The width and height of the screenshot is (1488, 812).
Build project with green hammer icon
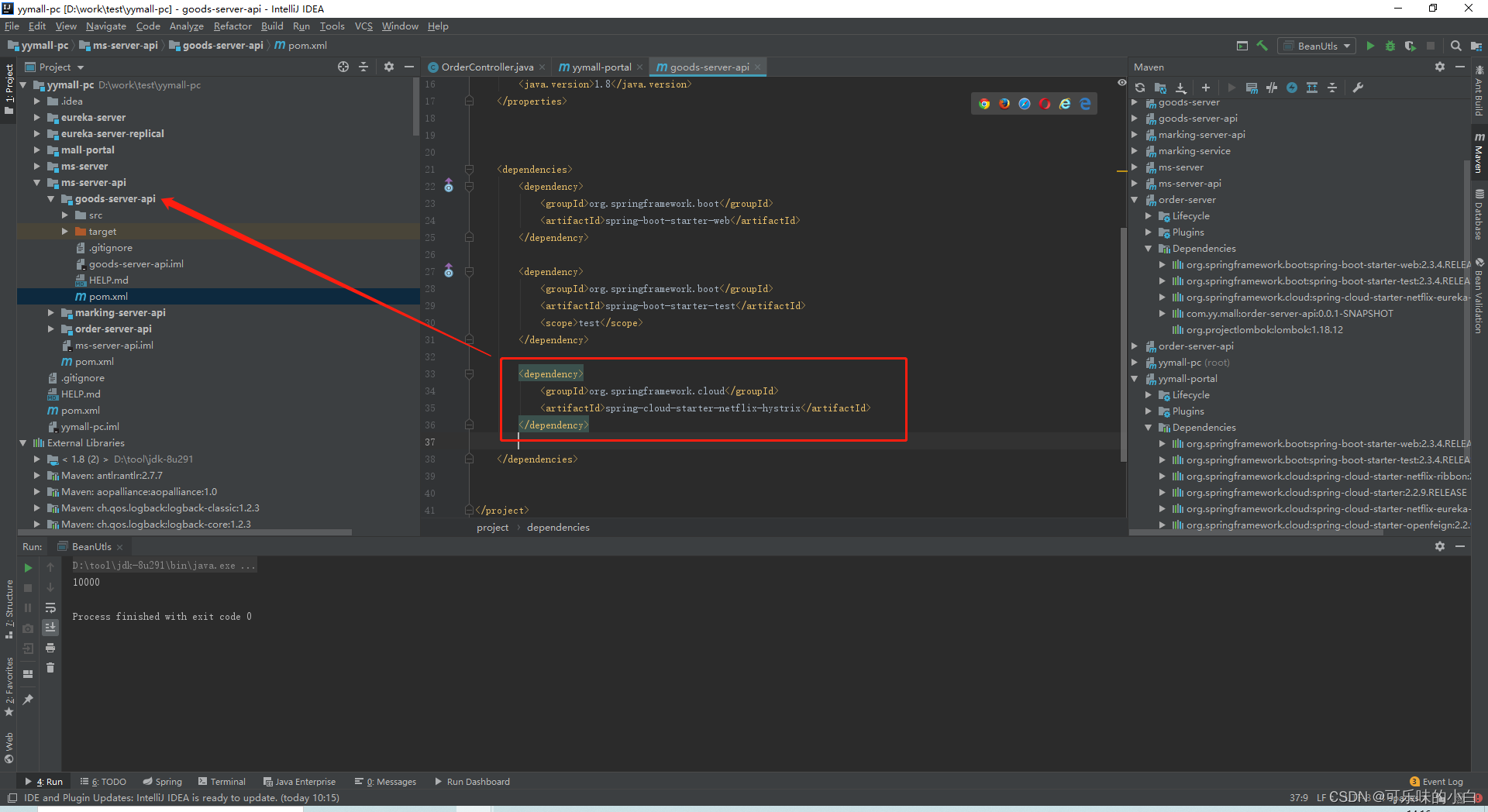(1262, 46)
